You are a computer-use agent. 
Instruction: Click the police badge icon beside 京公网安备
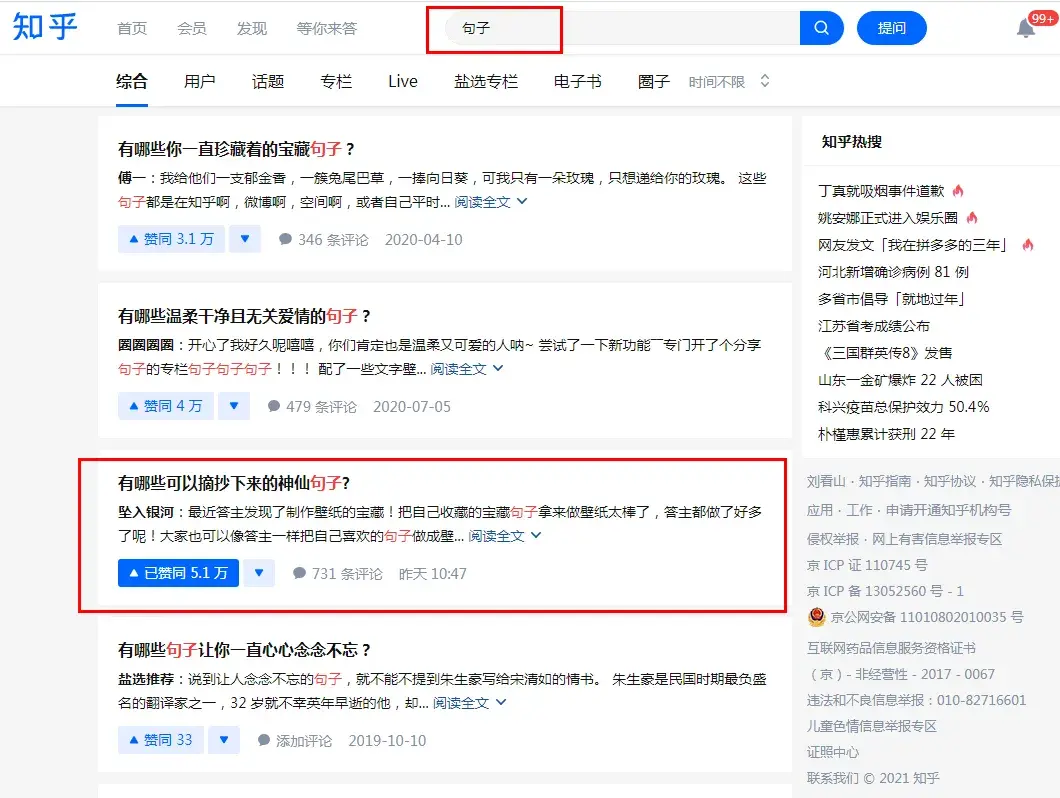817,617
